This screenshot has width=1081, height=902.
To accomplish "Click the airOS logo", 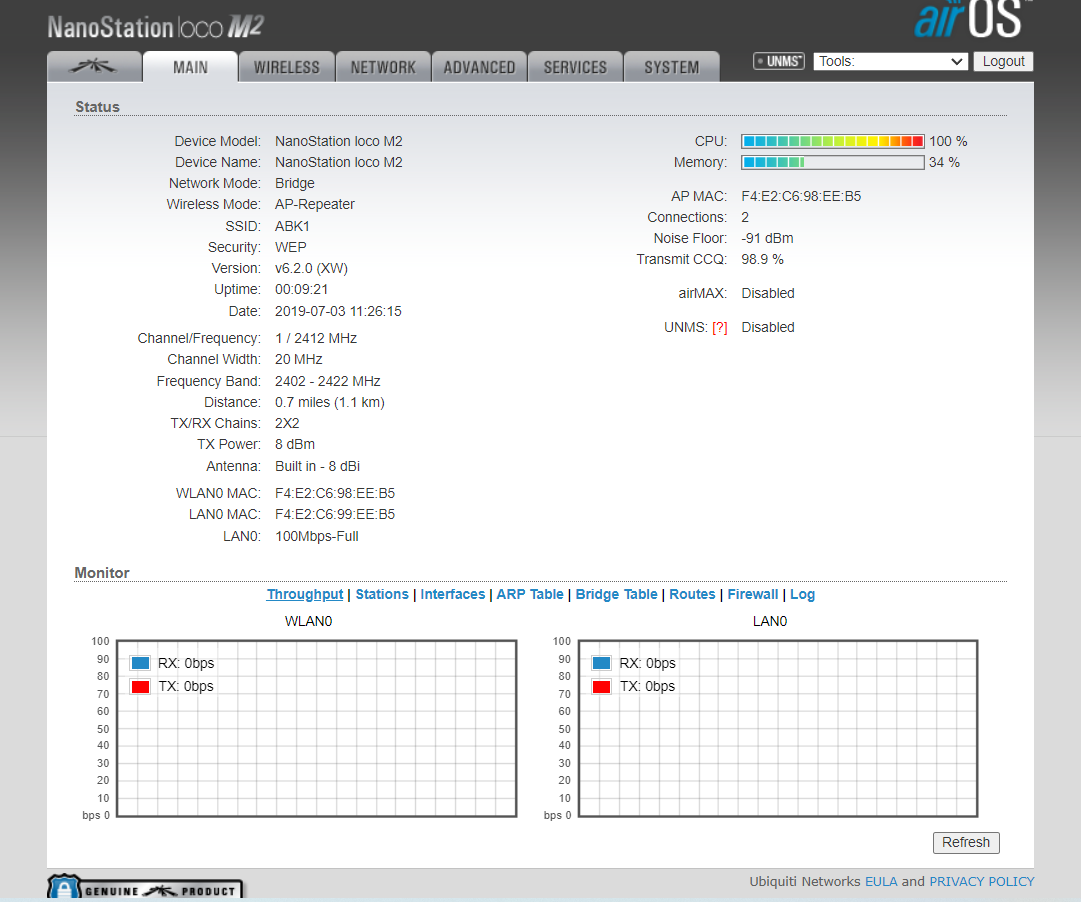I will (972, 19).
